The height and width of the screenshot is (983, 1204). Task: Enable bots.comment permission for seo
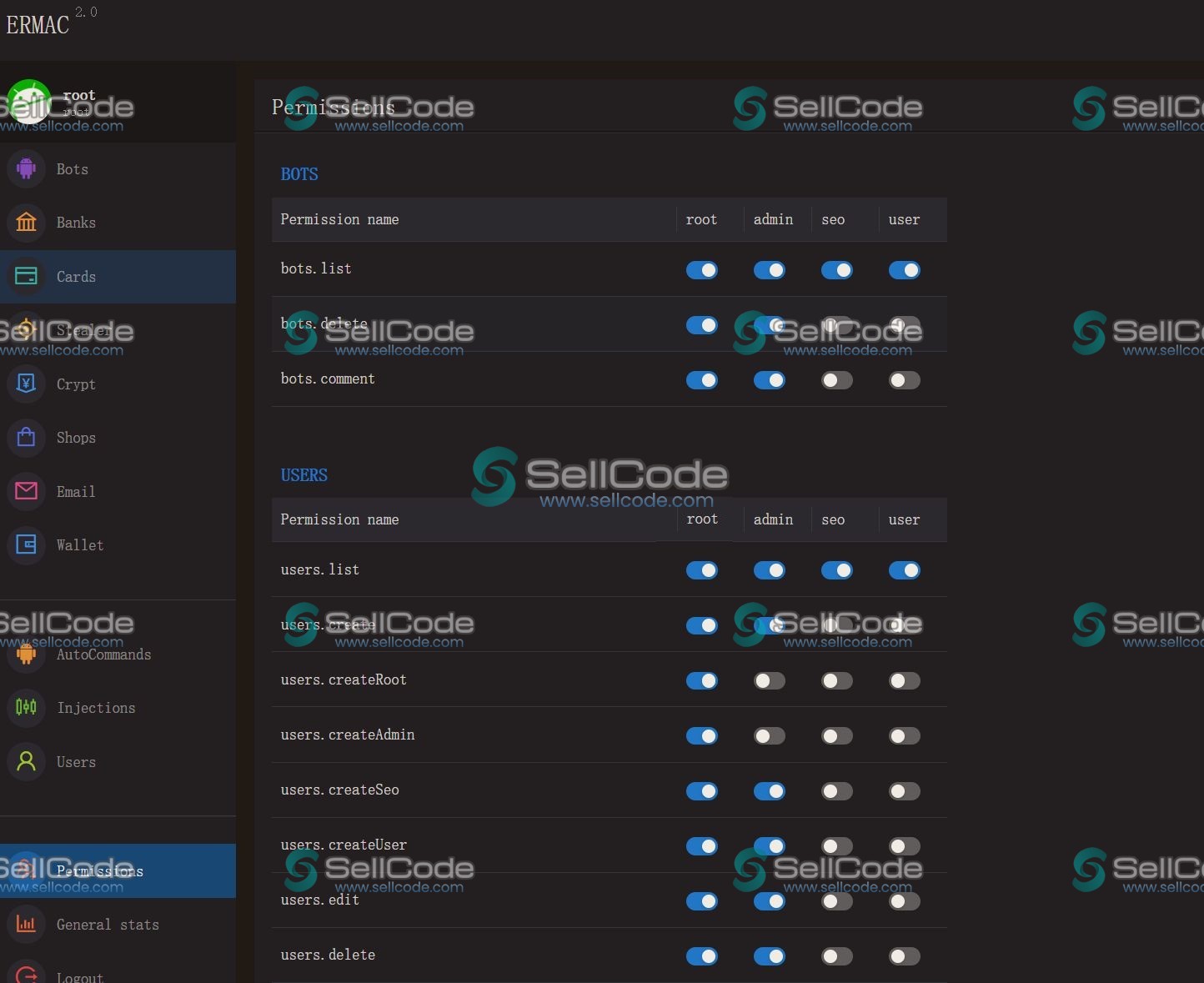[837, 380]
